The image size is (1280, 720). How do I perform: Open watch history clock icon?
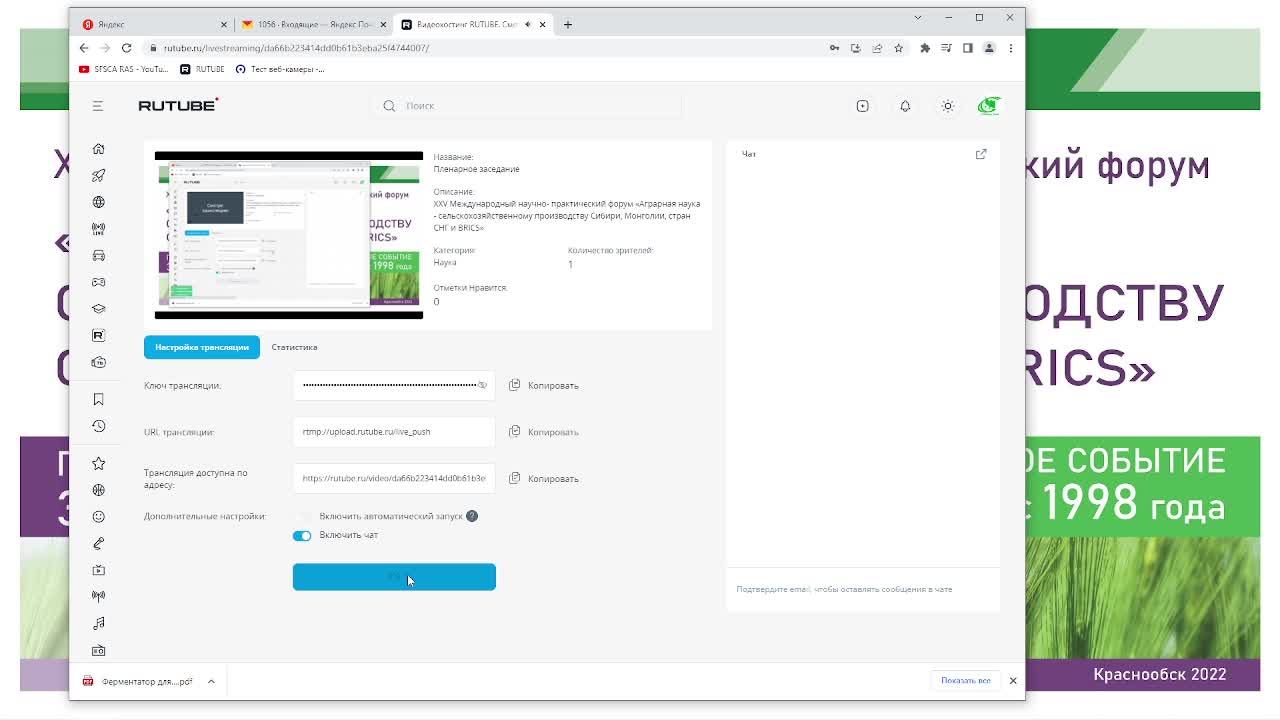[x=98, y=426]
